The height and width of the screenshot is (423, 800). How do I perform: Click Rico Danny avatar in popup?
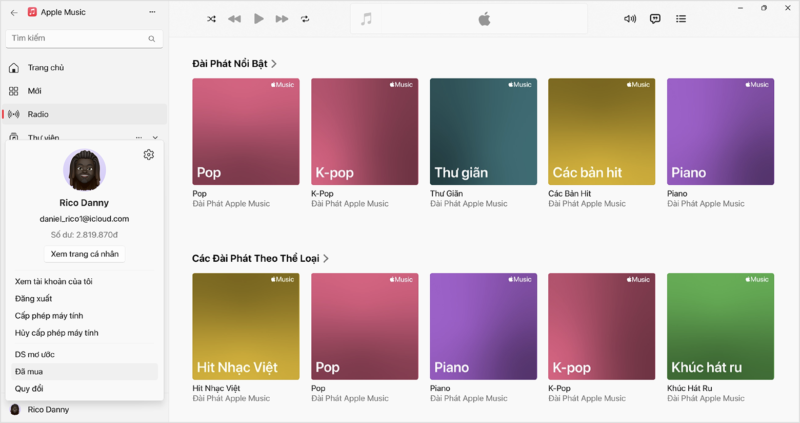point(84,170)
